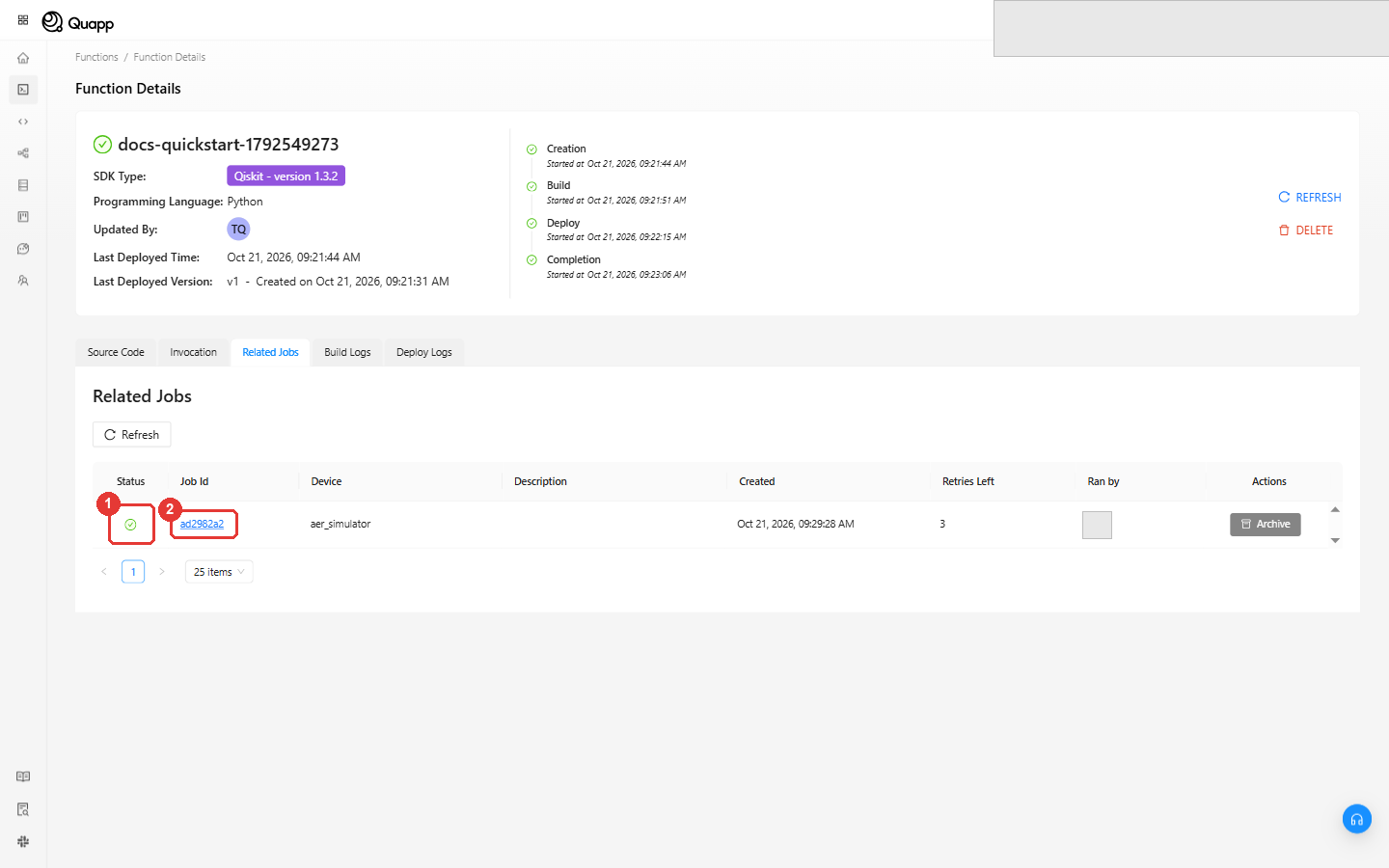Open job link ad2982a2
The height and width of the screenshot is (868, 1389).
click(x=202, y=524)
